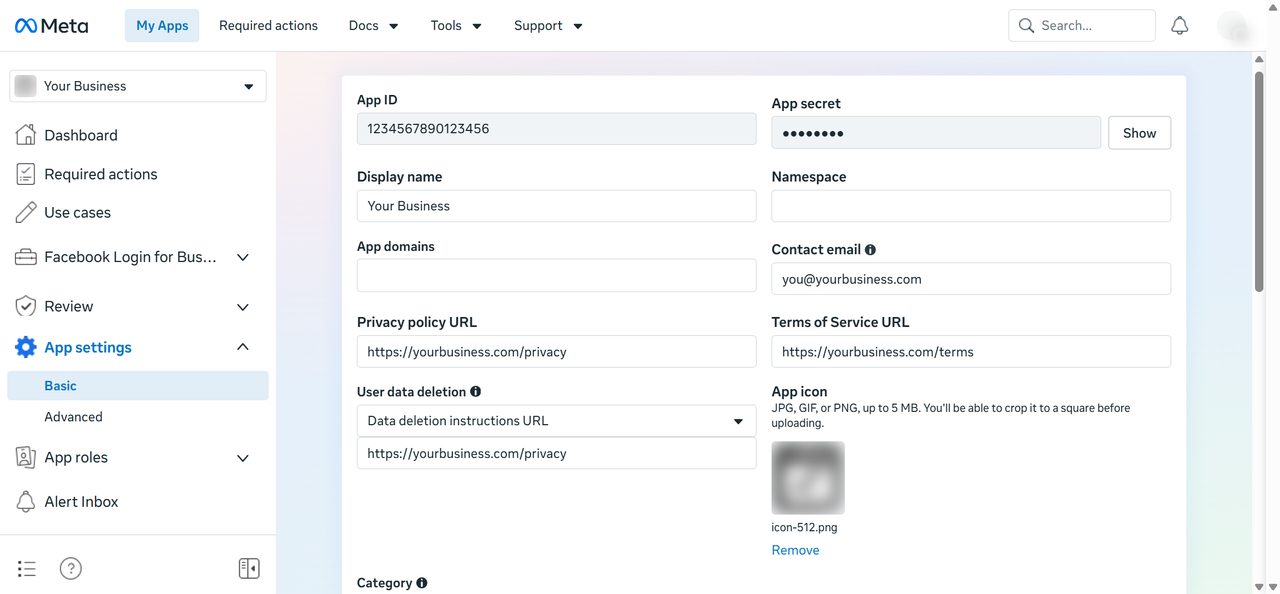Click the Review shield icon

(x=26, y=306)
